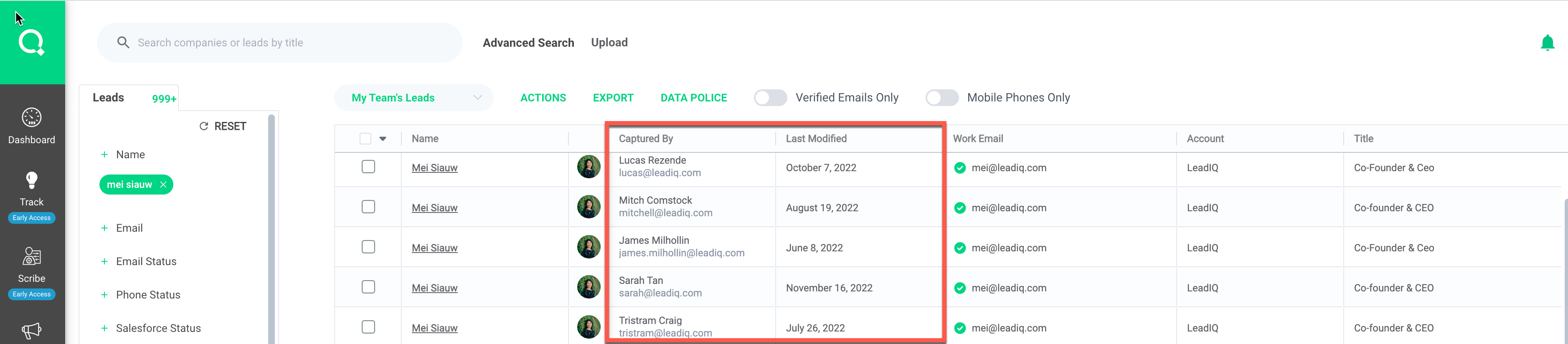Enable Mobile Phones Only switch

[941, 97]
